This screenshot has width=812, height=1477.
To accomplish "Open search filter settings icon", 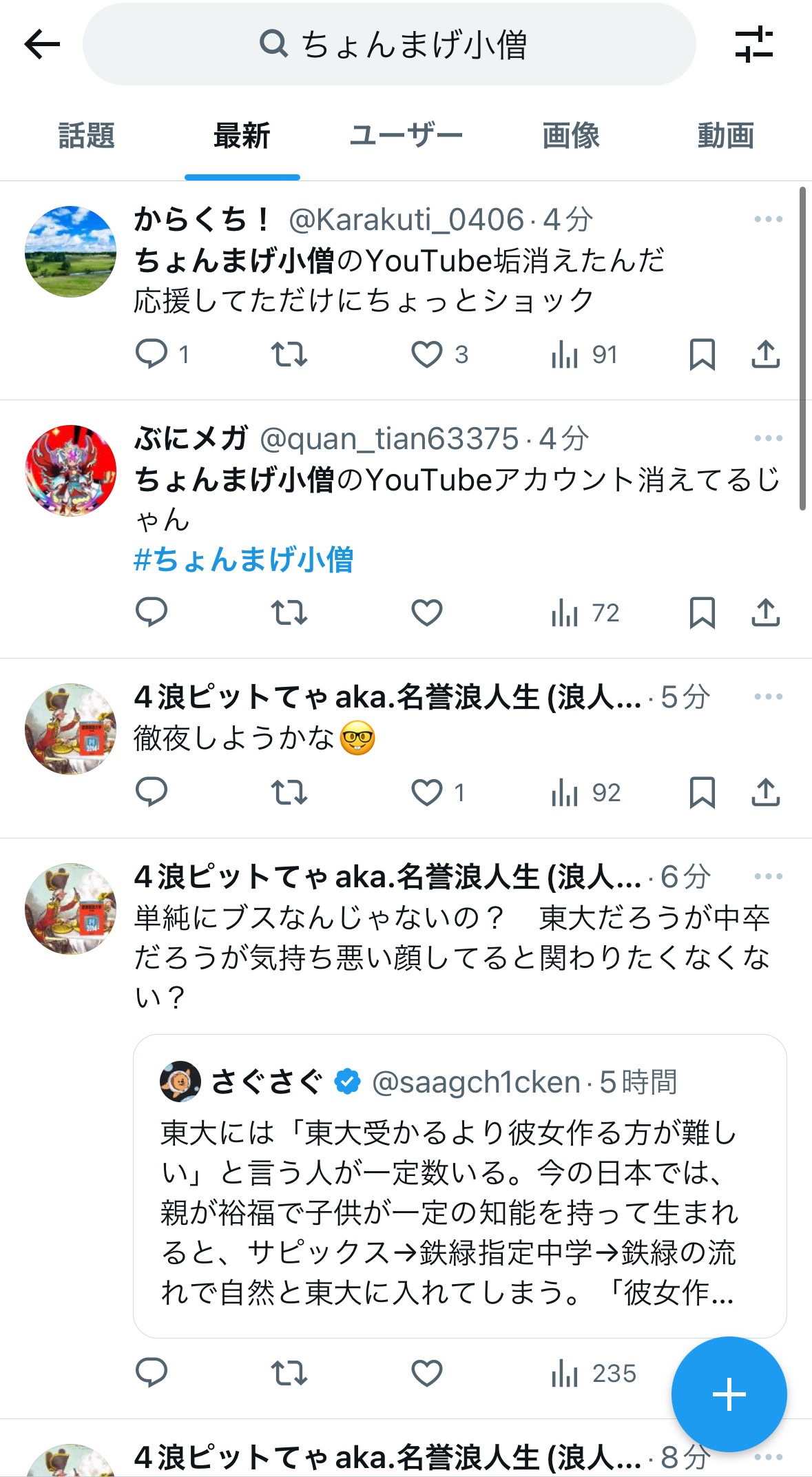I will (x=754, y=45).
